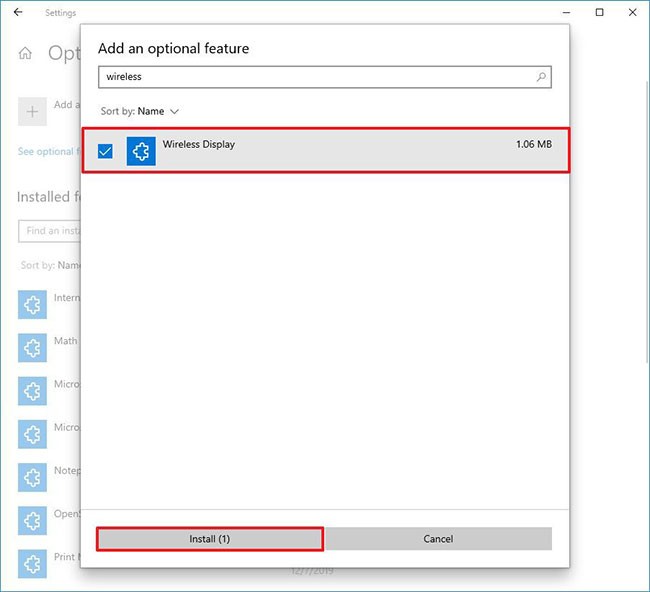This screenshot has height=592, width=650.
Task: Click the Home icon in Settings
Action: (25, 54)
